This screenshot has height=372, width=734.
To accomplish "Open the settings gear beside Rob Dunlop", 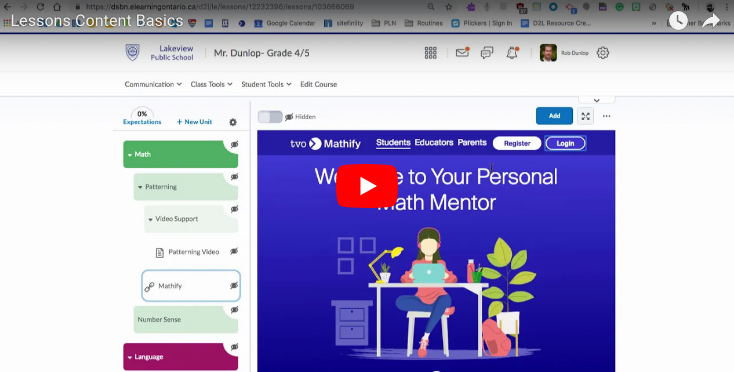I will [603, 53].
